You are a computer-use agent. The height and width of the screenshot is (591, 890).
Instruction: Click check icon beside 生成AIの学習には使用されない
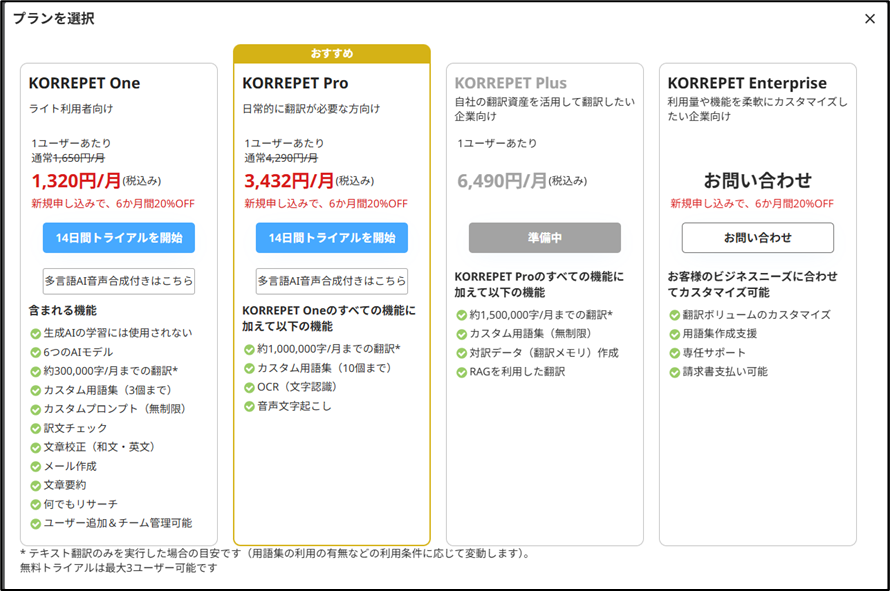coord(35,333)
